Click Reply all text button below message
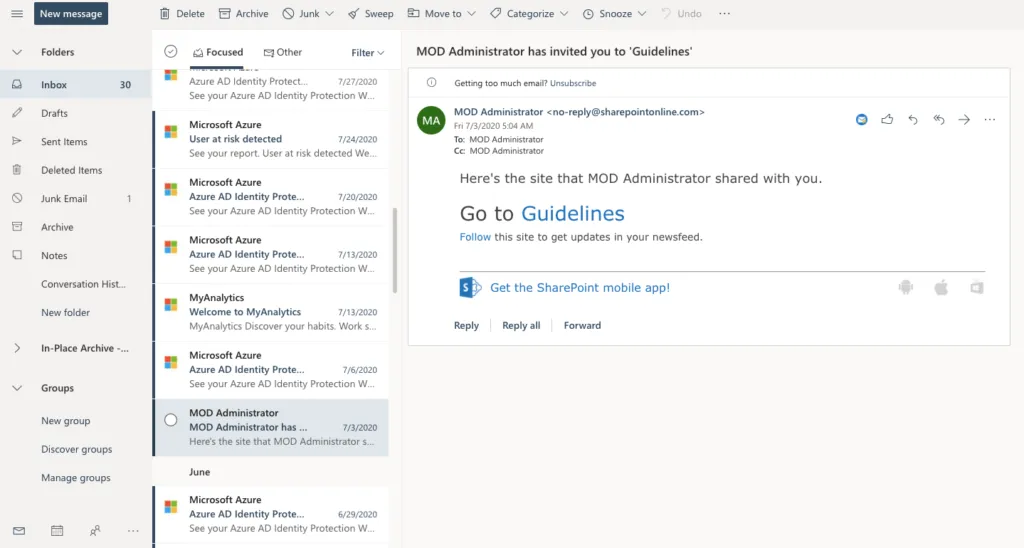This screenshot has width=1024, height=548. pos(521,325)
